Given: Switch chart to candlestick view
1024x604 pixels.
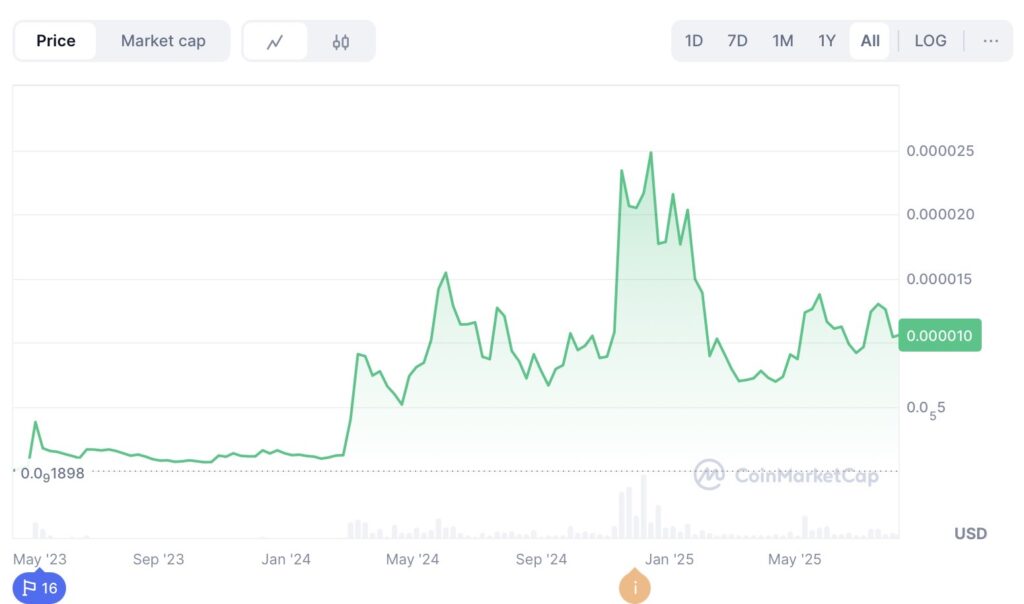Looking at the screenshot, I should (340, 41).
